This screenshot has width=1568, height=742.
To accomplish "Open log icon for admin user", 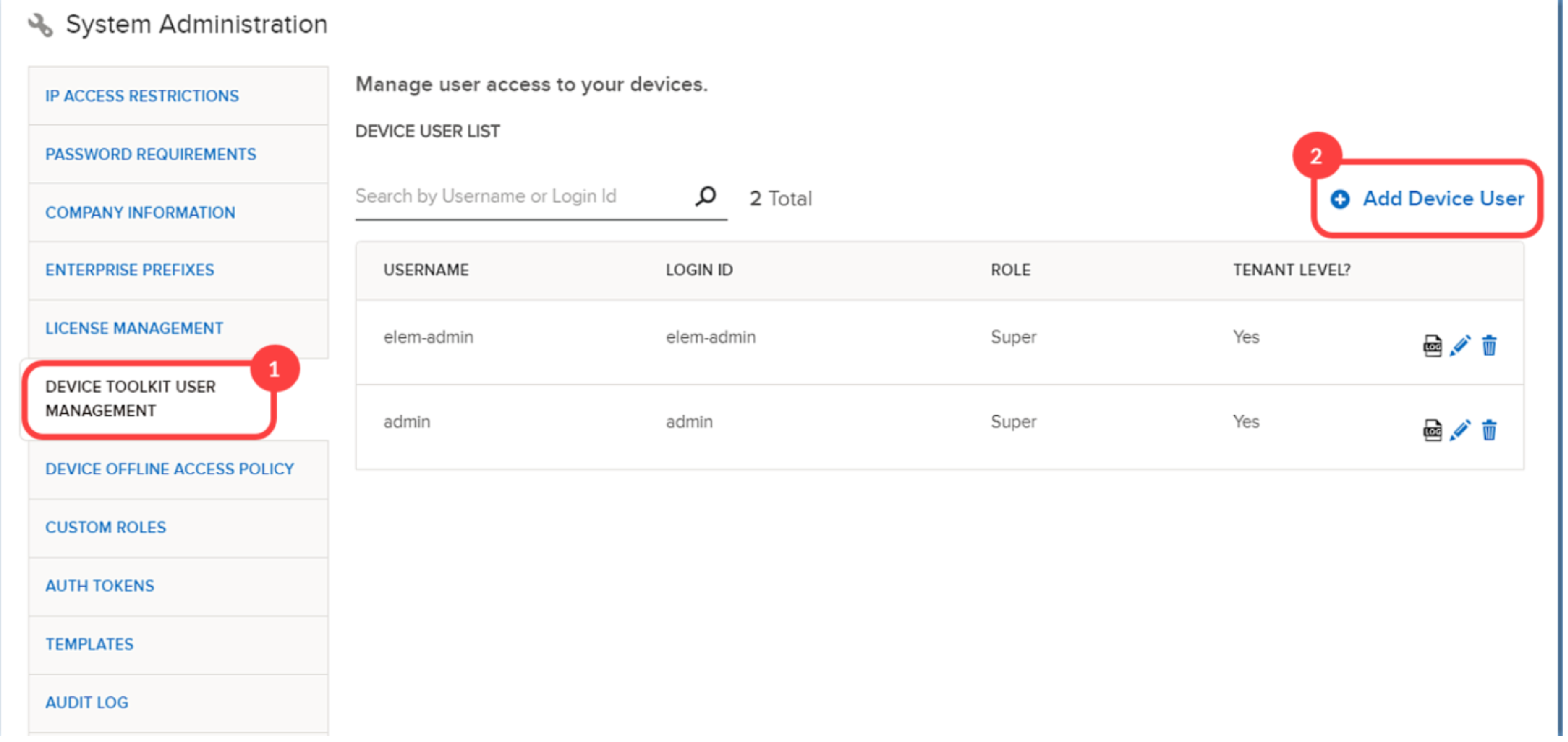I will (x=1432, y=430).
